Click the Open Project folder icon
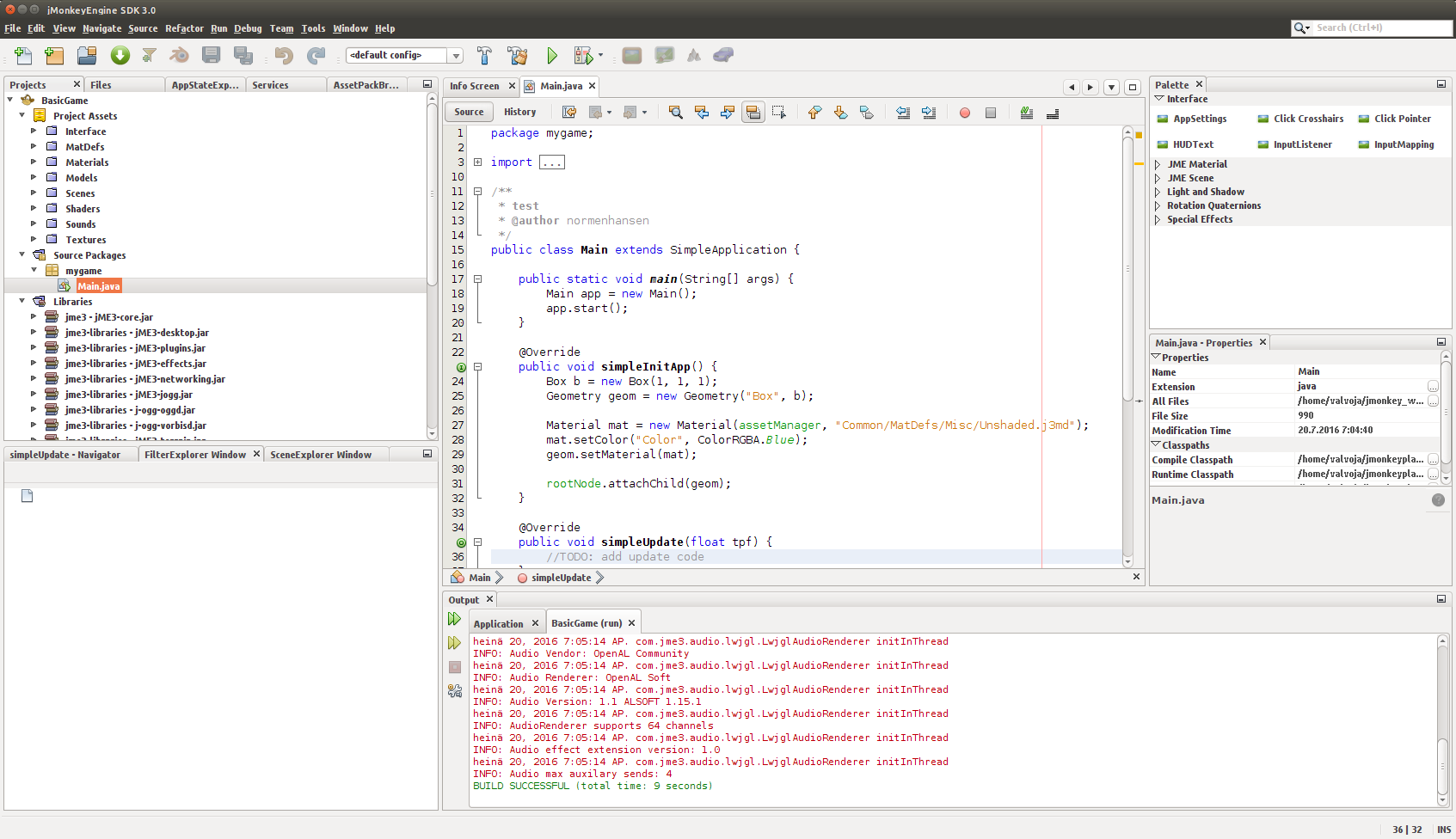 coord(87,56)
